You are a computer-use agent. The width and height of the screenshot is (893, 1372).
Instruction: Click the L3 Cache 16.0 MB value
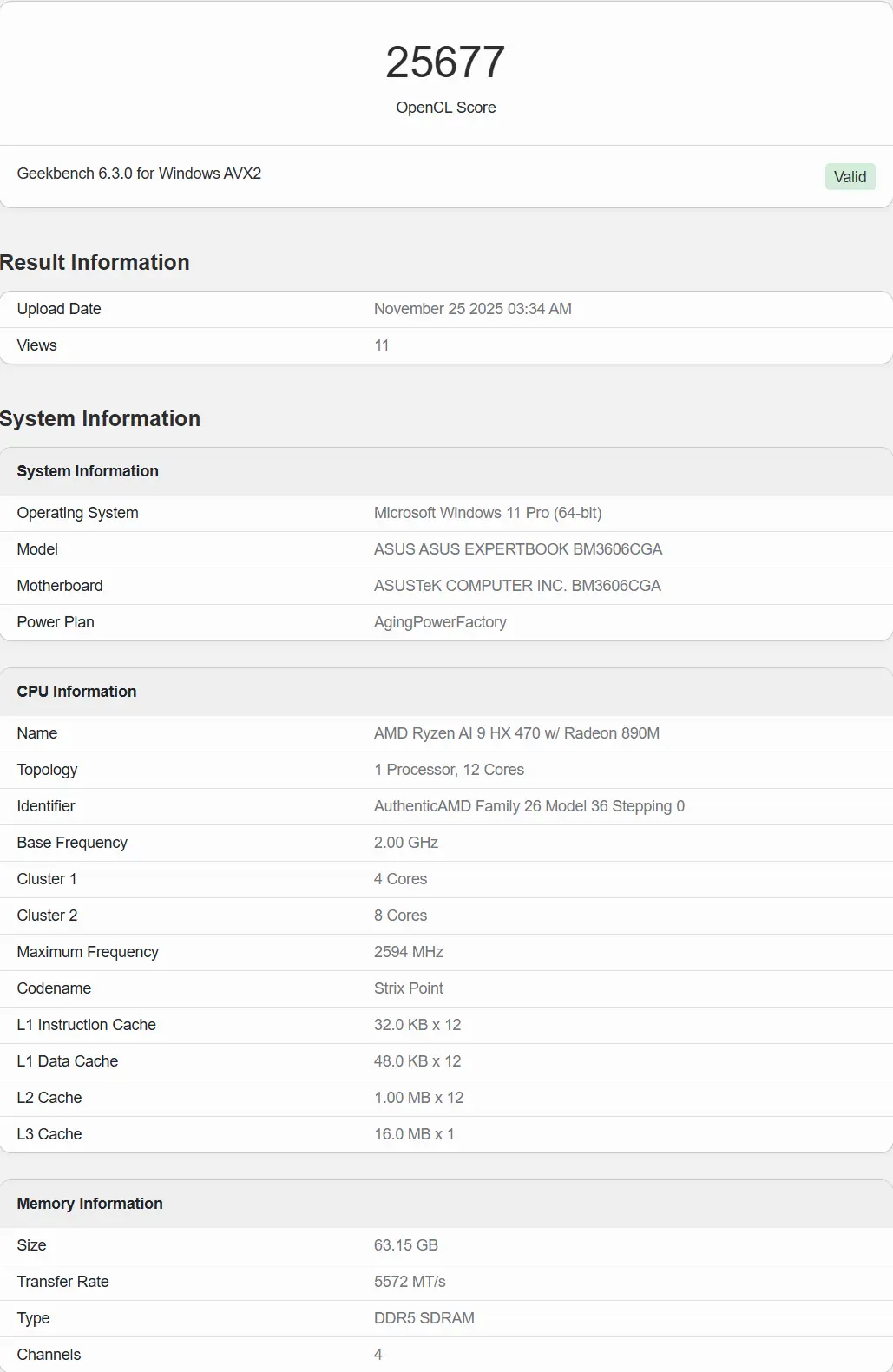(413, 1134)
